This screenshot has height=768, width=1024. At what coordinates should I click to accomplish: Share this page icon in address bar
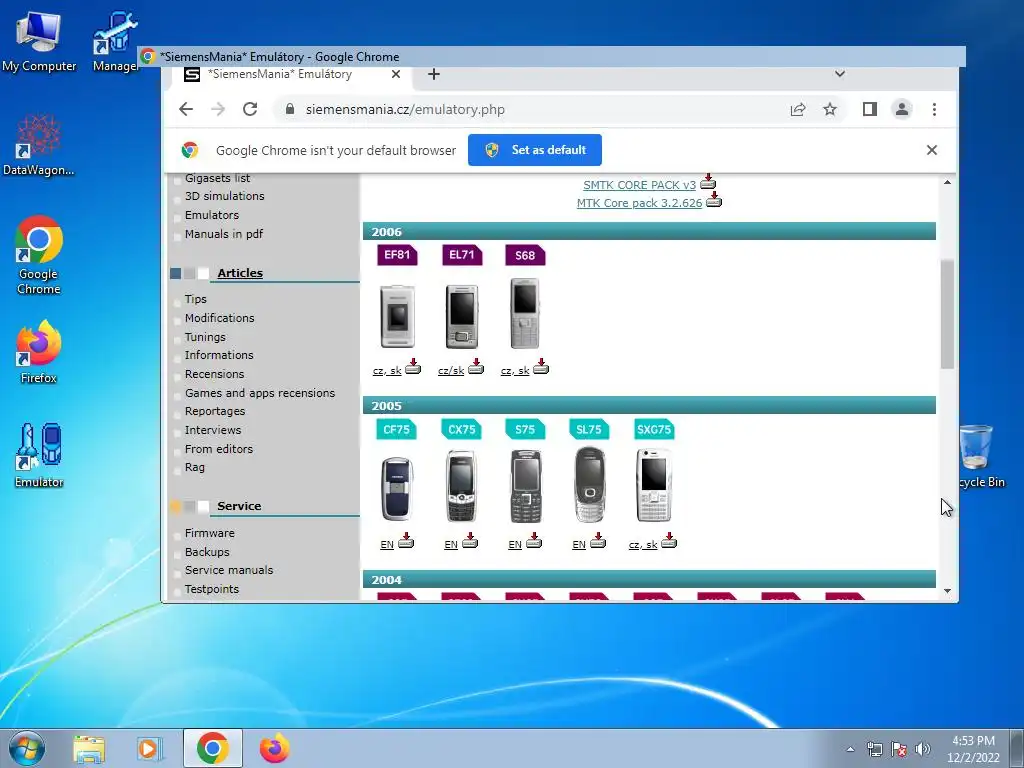(x=797, y=109)
